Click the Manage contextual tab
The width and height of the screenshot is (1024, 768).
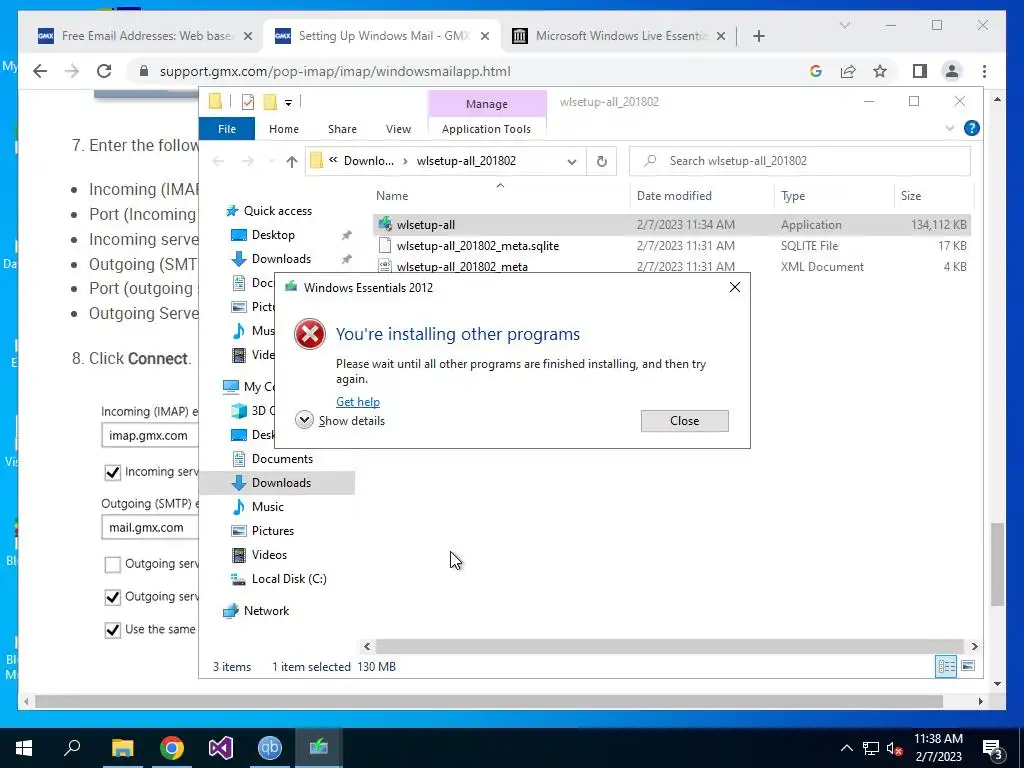487,104
